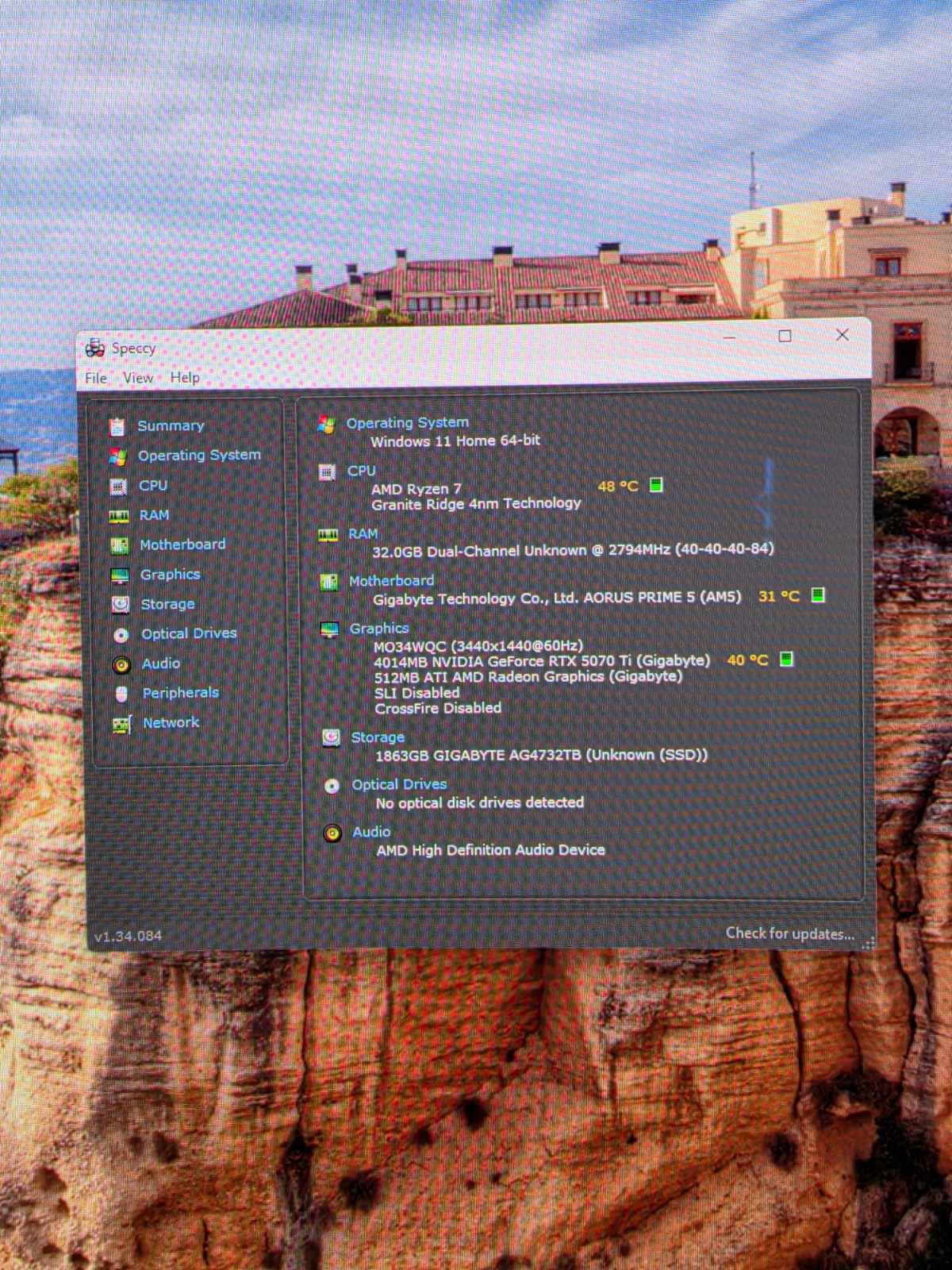Viewport: 952px width, 1270px height.
Task: Click the Optical Drives disc icon in summary pane
Action: [332, 786]
